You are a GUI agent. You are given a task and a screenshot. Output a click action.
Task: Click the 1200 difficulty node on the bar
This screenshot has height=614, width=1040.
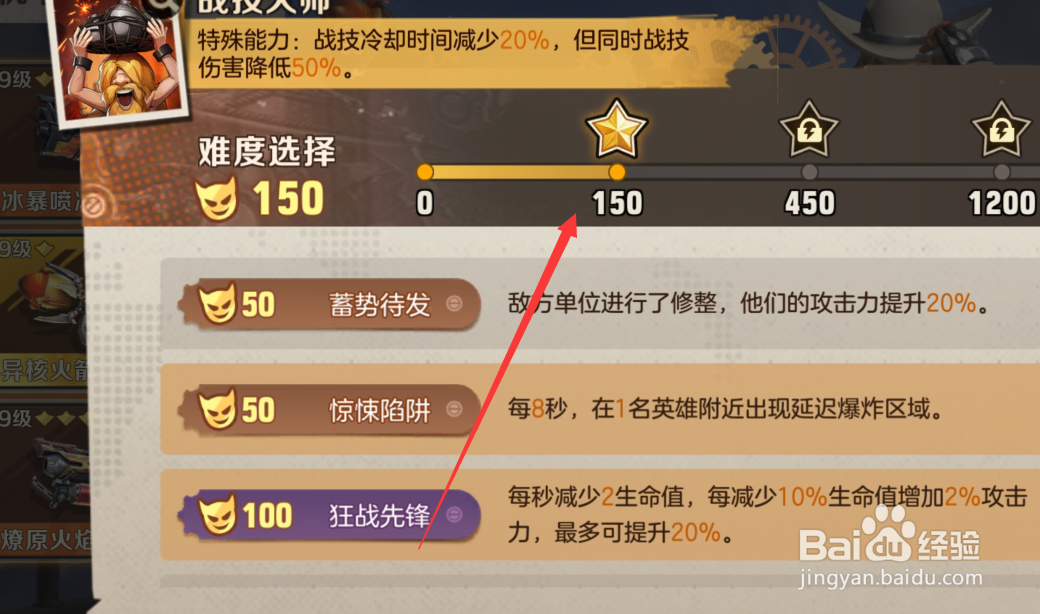(x=1002, y=172)
